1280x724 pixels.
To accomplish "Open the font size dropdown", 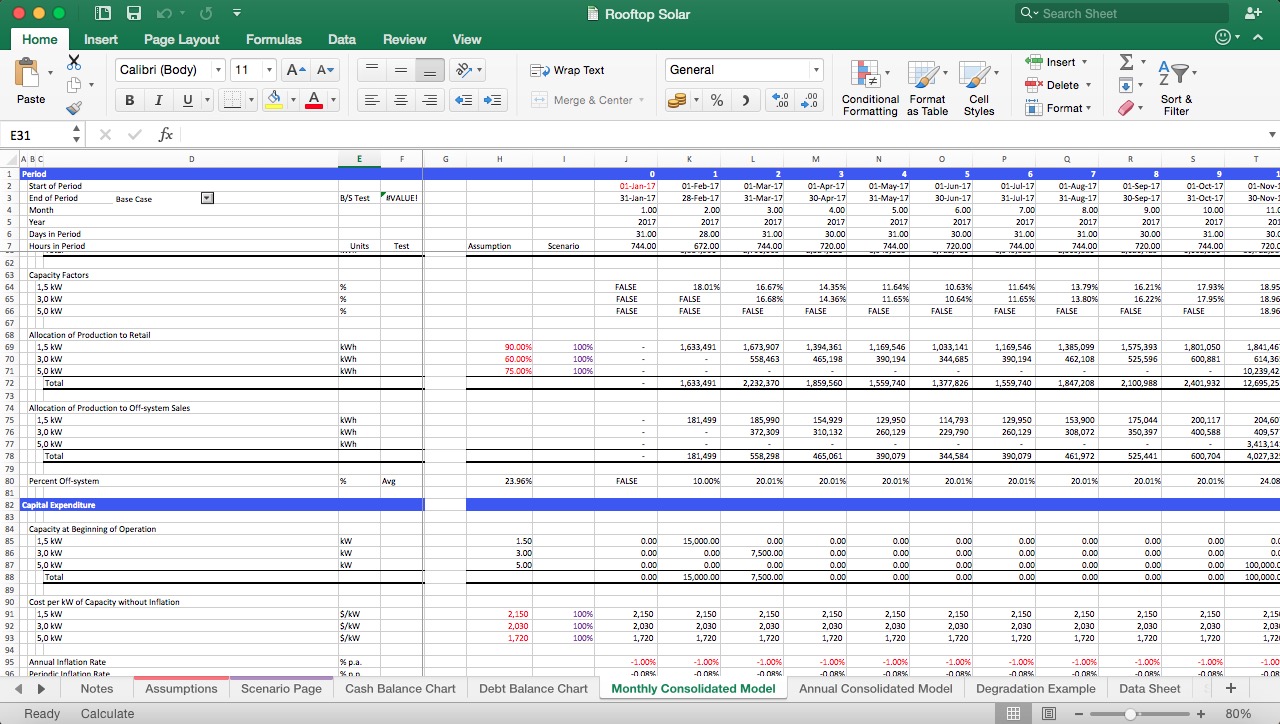I will coord(269,70).
